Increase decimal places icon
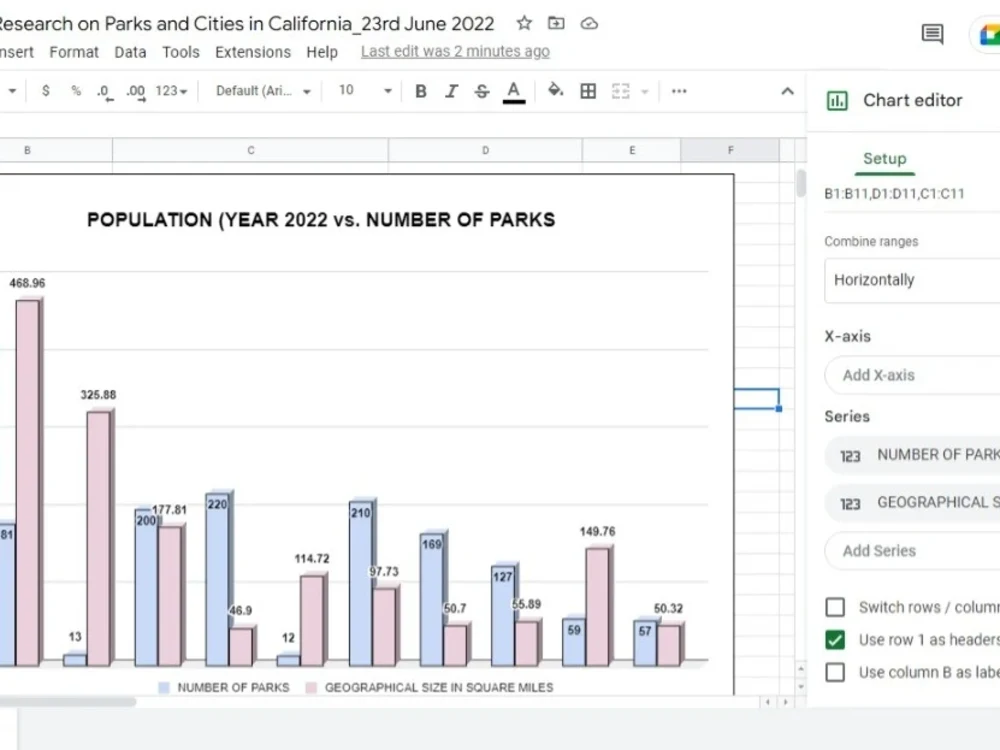Viewport: 1000px width, 750px height. [x=135, y=92]
